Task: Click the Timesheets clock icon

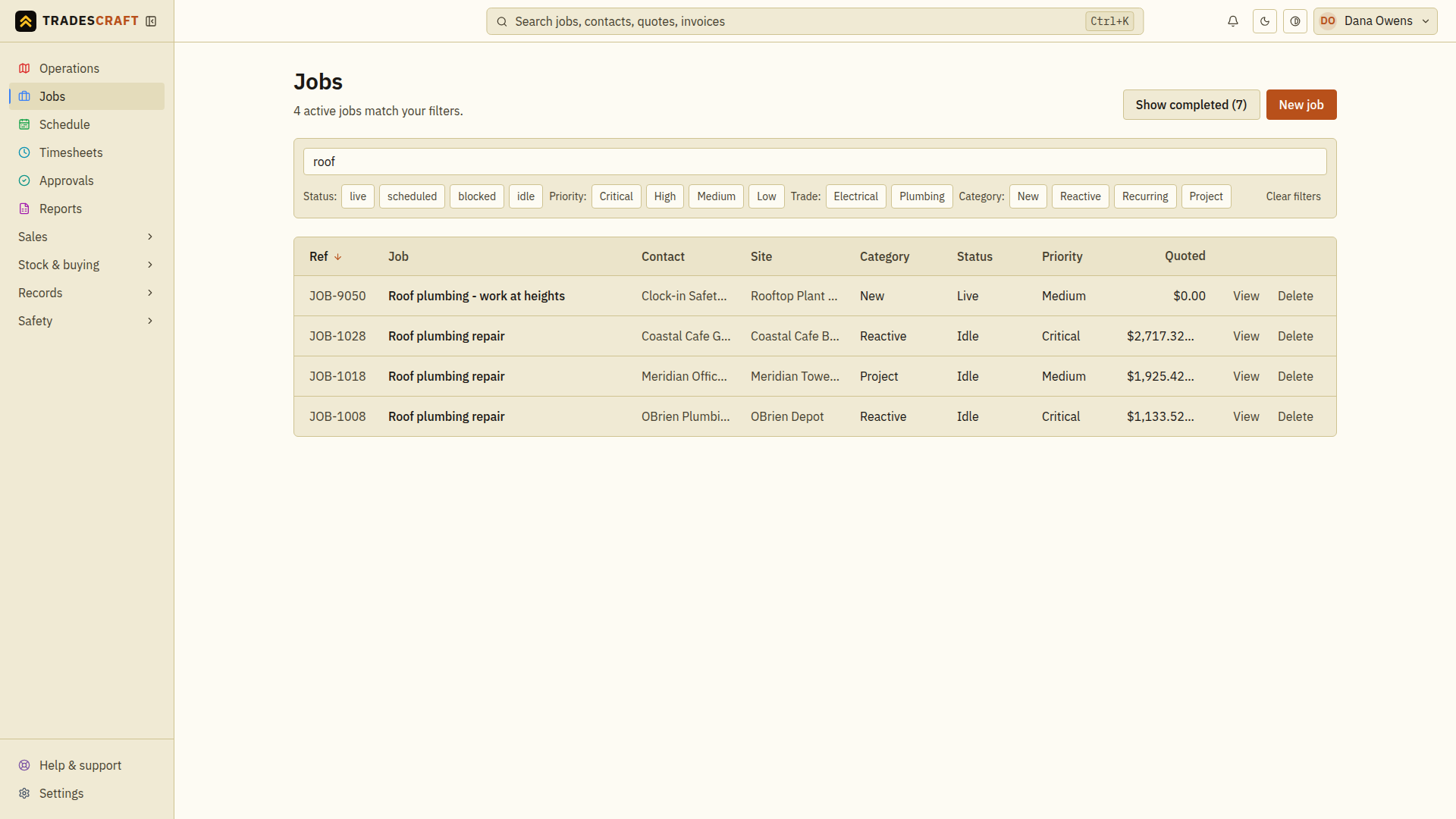Action: tap(24, 152)
